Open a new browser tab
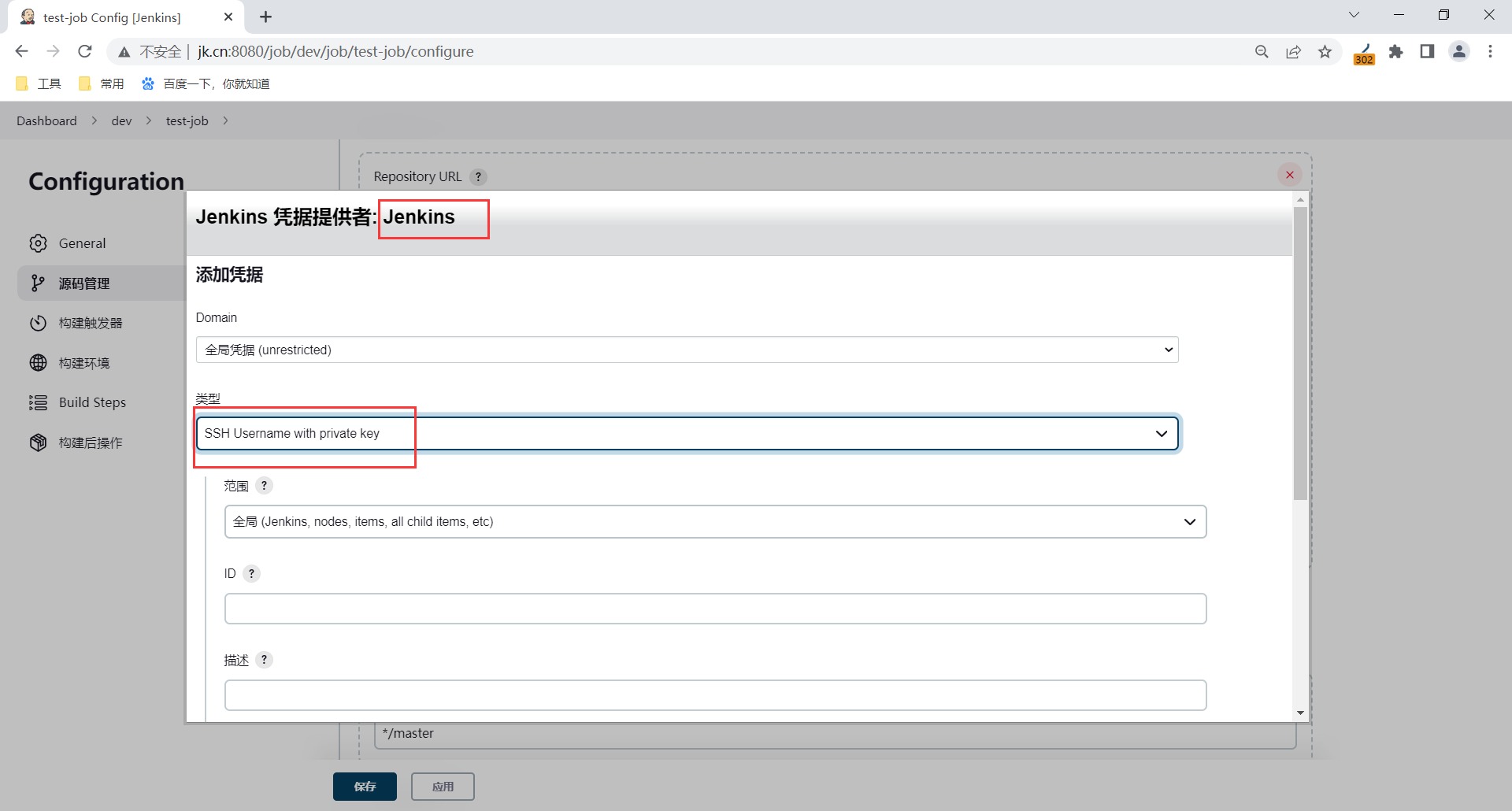Image resolution: width=1512 pixels, height=811 pixels. click(266, 17)
